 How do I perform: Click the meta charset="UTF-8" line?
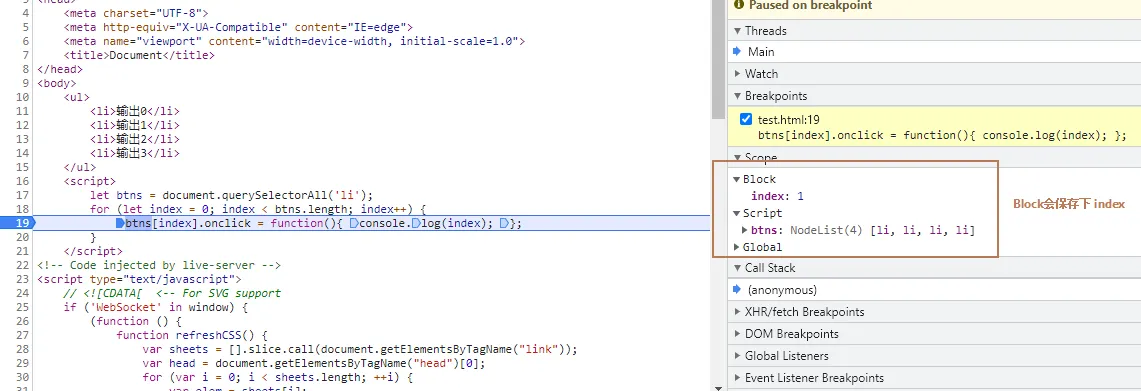[x=135, y=13]
